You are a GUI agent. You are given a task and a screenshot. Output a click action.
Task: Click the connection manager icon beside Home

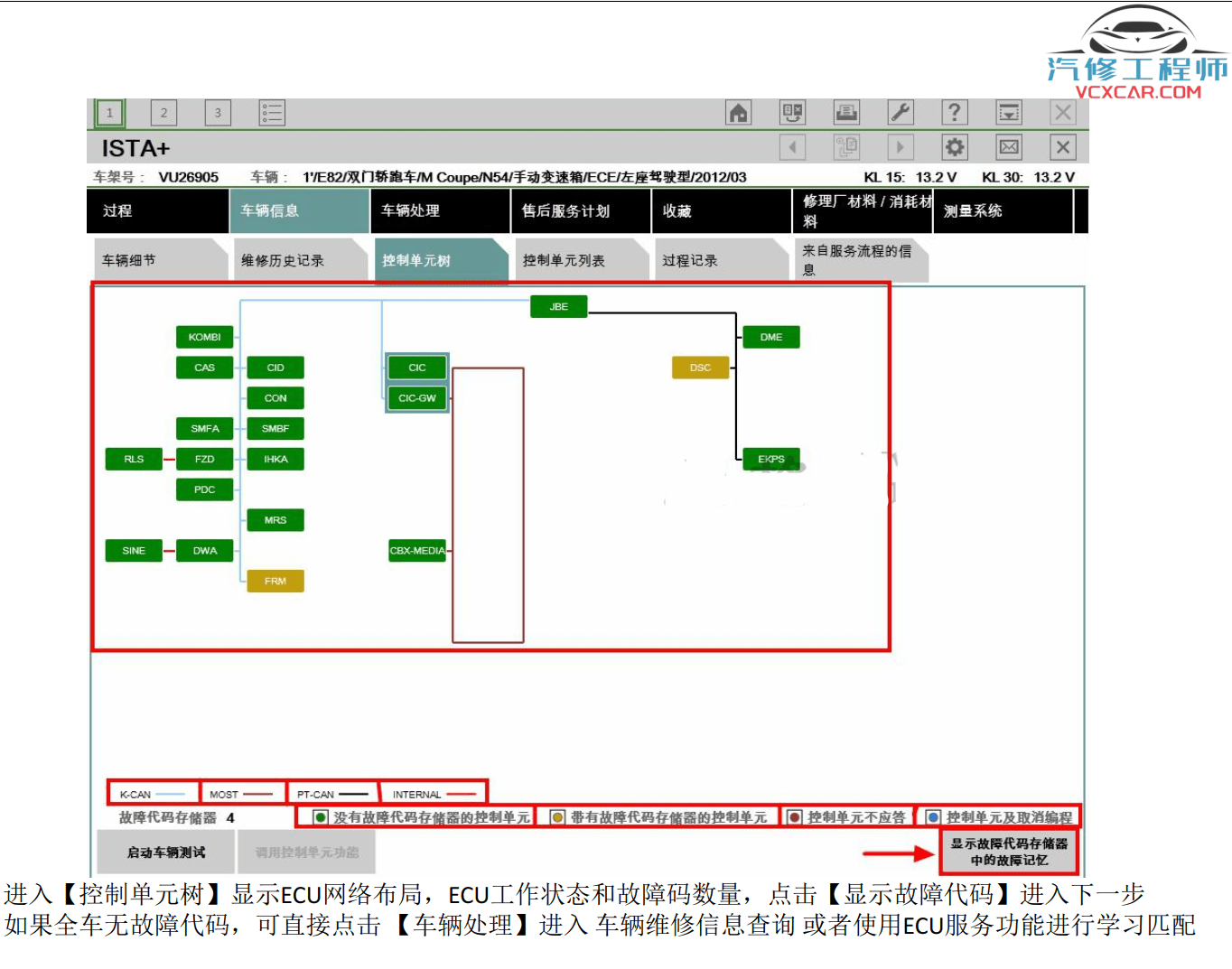792,112
